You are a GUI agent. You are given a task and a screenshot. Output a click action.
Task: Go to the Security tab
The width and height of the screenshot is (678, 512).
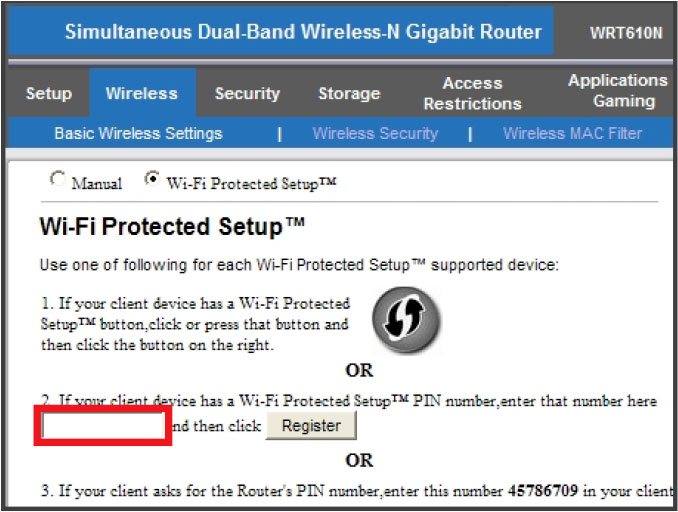[247, 94]
